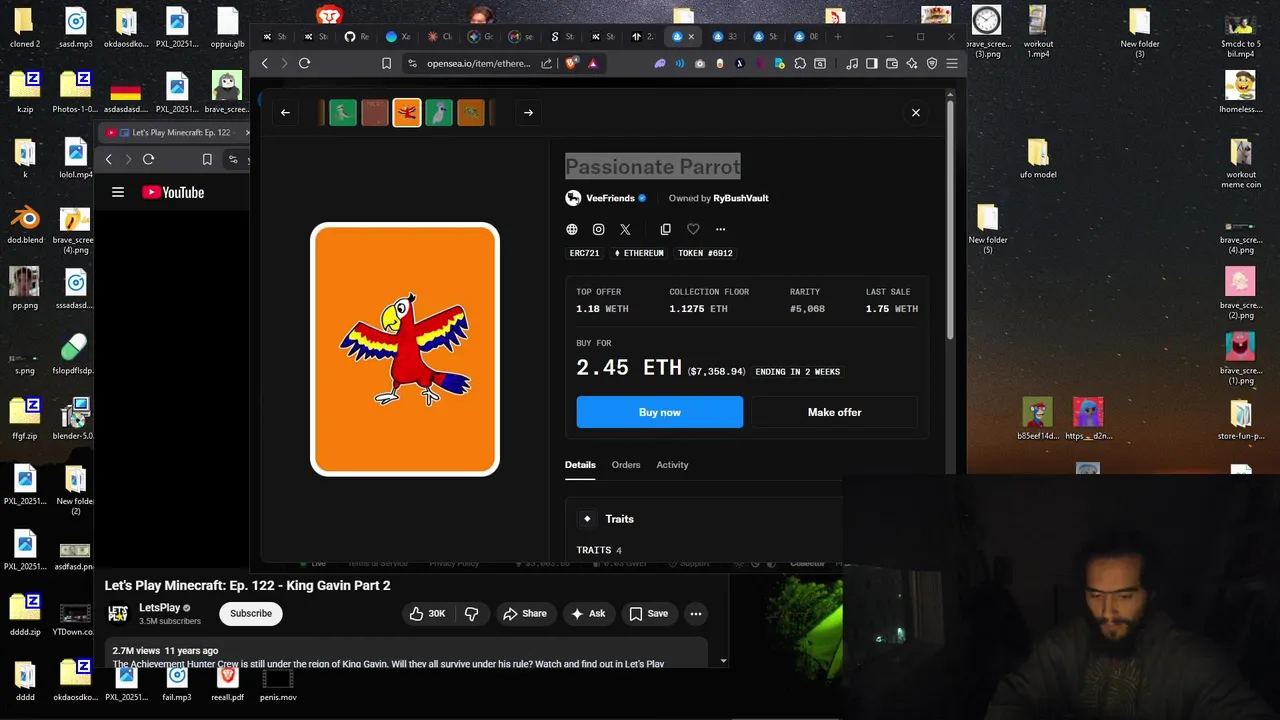
Task: Open the Brave VPN shield icon
Action: (x=932, y=63)
